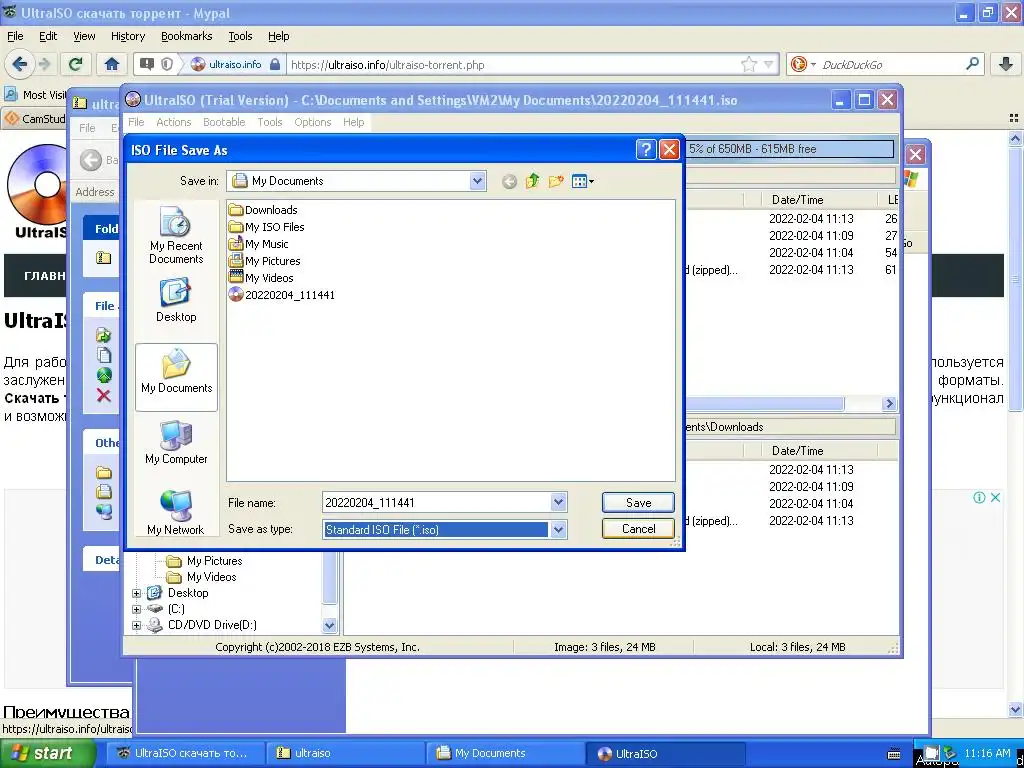Click the Save button in ISO File Save As
The height and width of the screenshot is (768, 1024).
638,502
